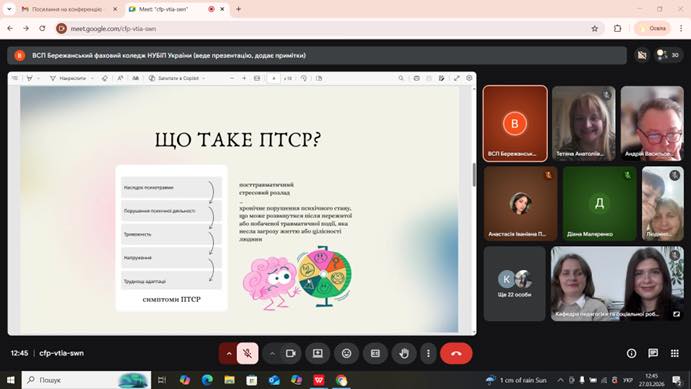This screenshot has height=389, width=691.
Task: Enter full screen in PDF viewer
Action: pos(457,78)
